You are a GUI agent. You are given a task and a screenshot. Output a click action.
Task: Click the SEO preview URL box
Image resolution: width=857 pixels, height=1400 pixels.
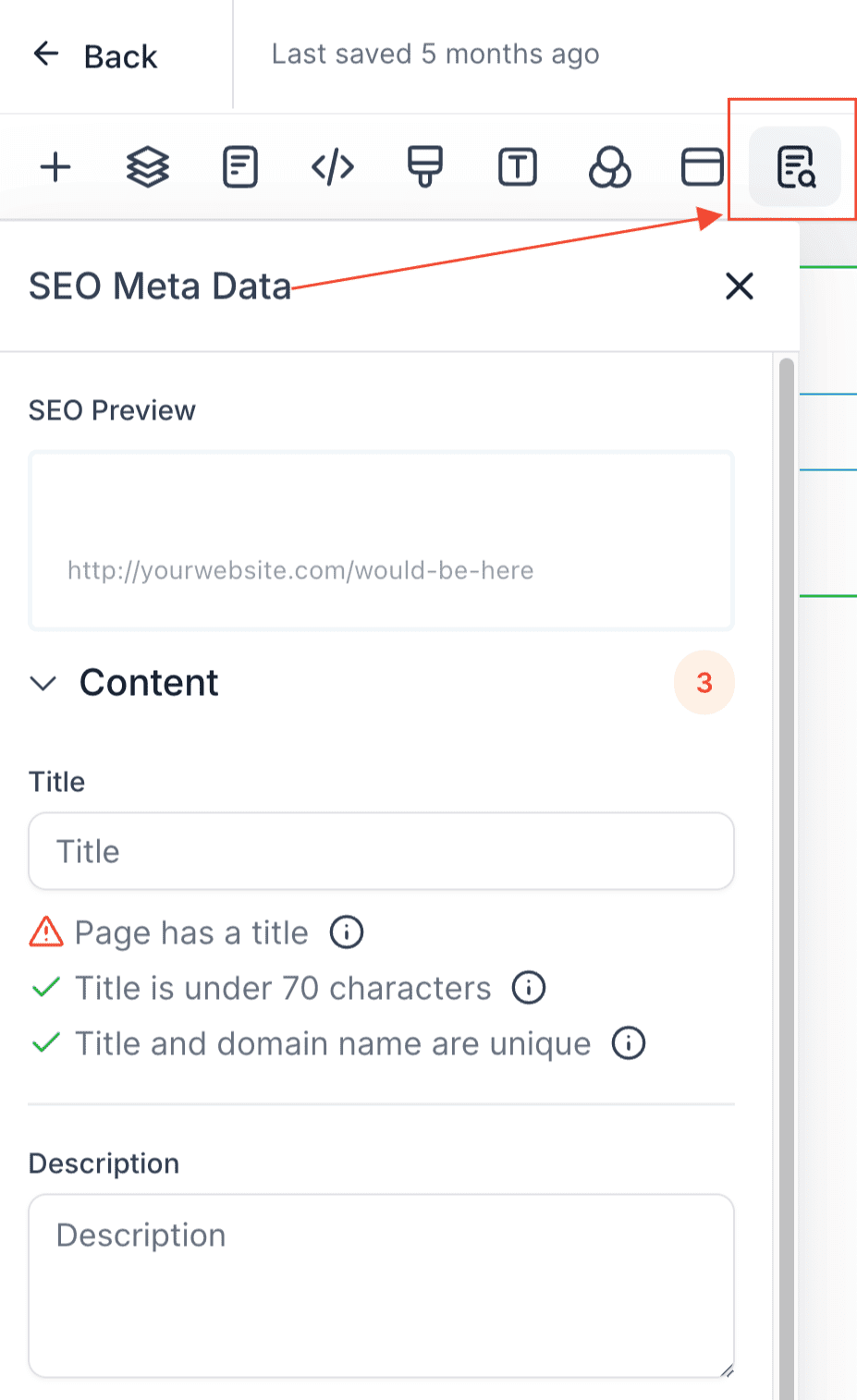(382, 541)
